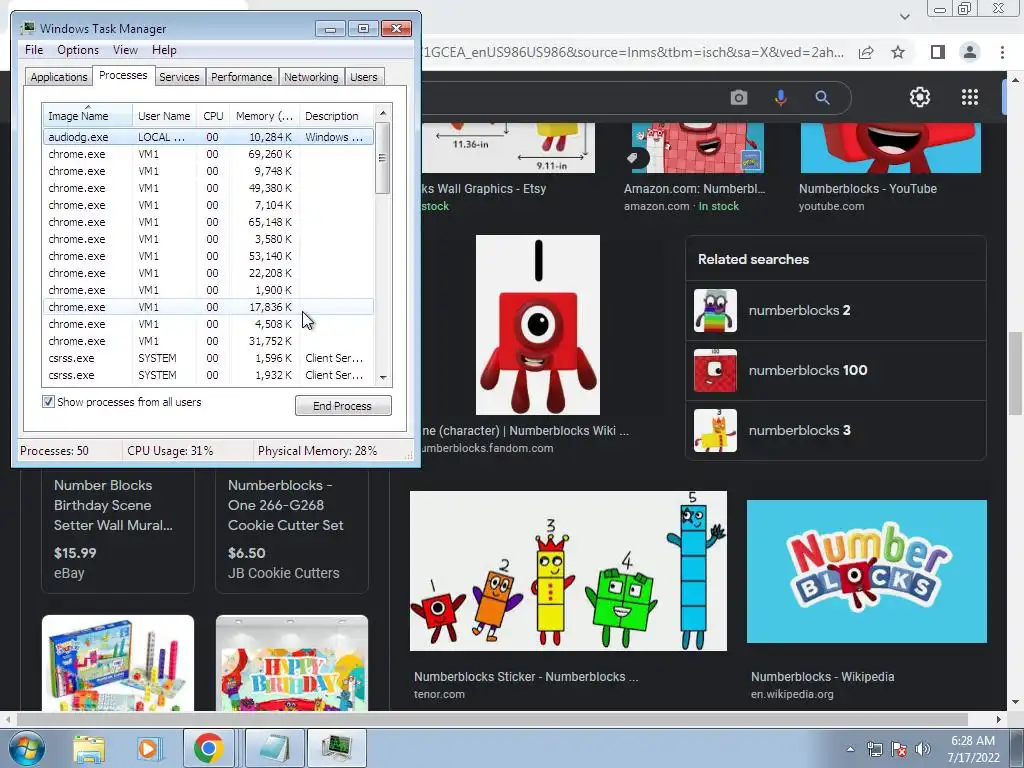Click the Chrome address bar URL

point(633,52)
